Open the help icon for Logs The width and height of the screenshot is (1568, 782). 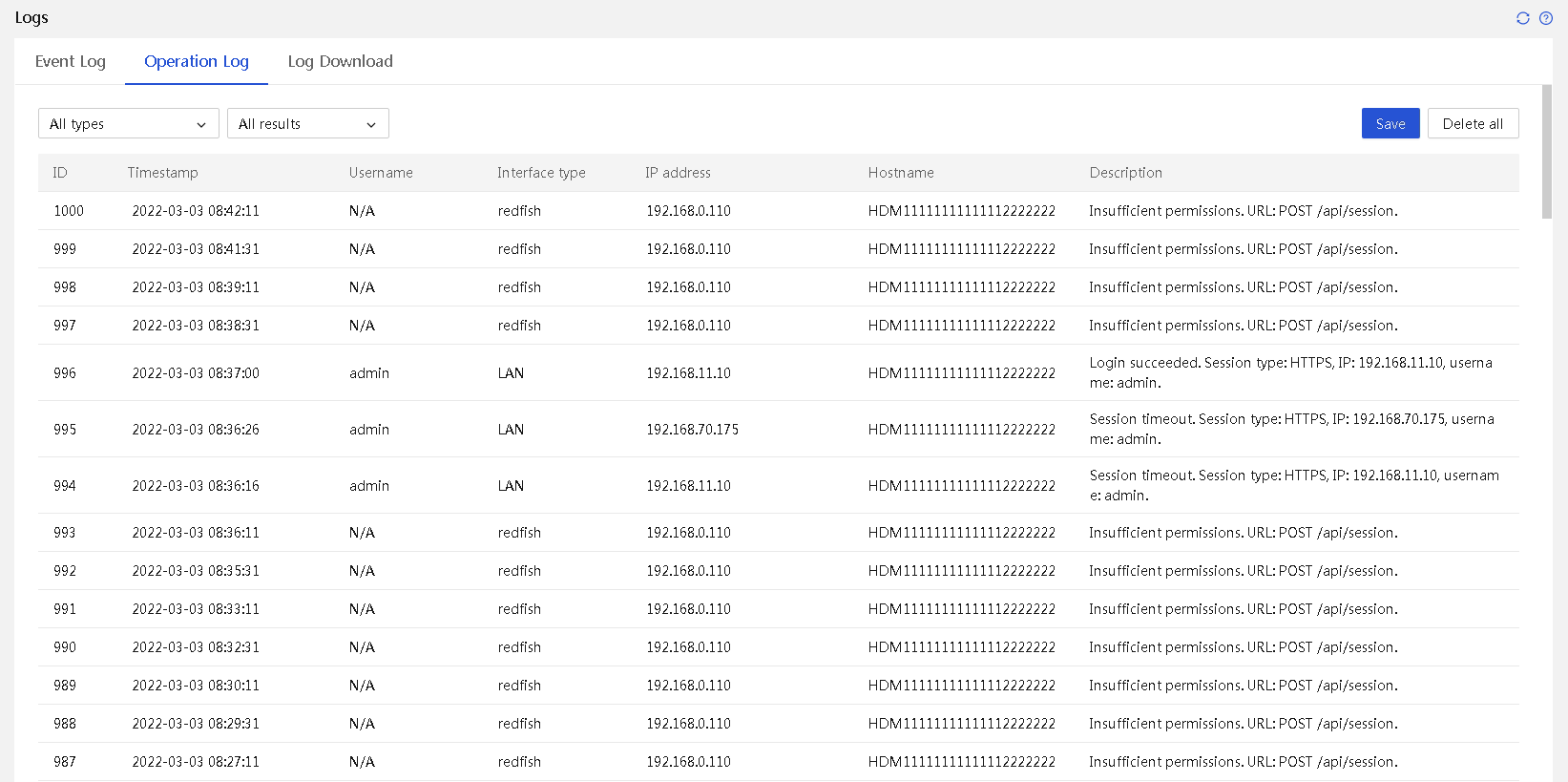tap(1546, 18)
